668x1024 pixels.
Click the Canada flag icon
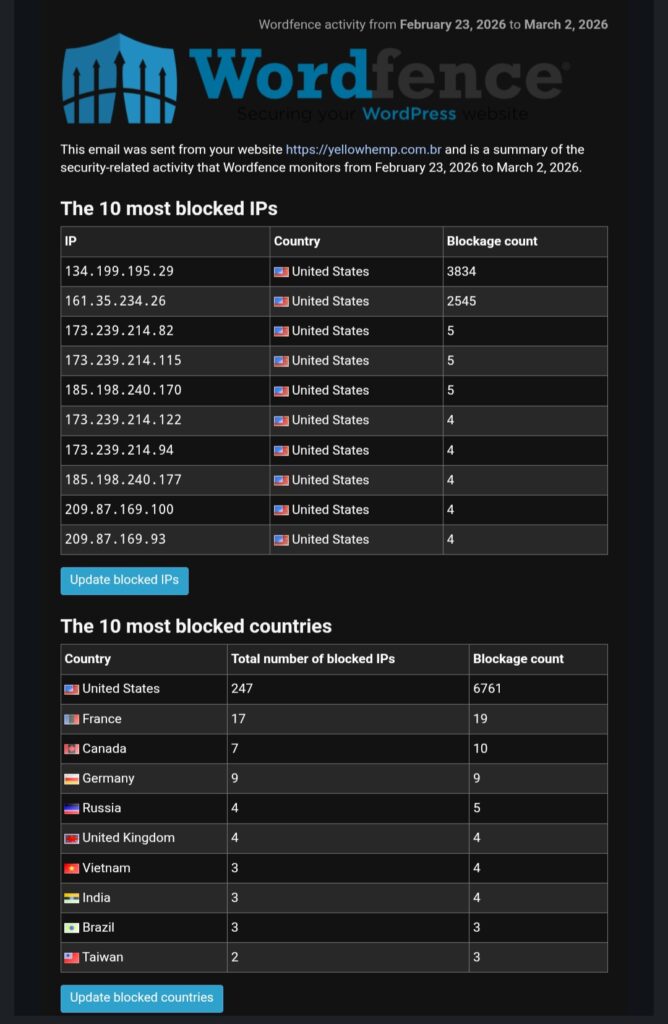click(71, 749)
